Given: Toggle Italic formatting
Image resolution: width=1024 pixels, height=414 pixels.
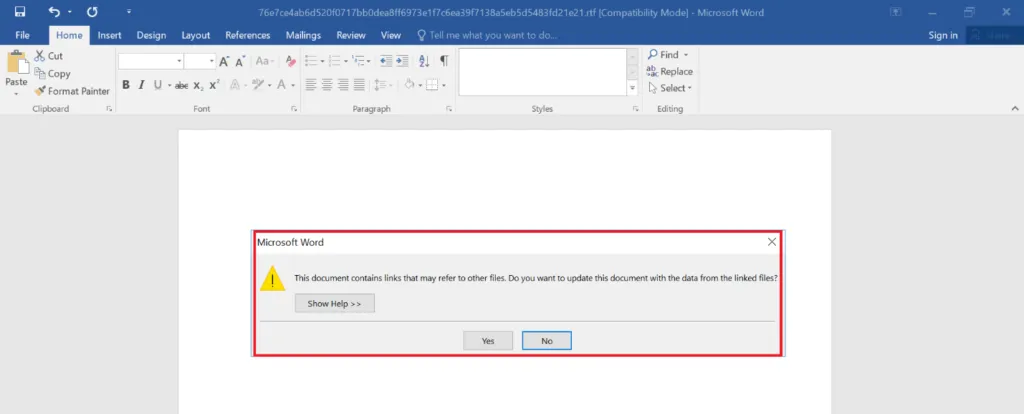Looking at the screenshot, I should pos(141,85).
